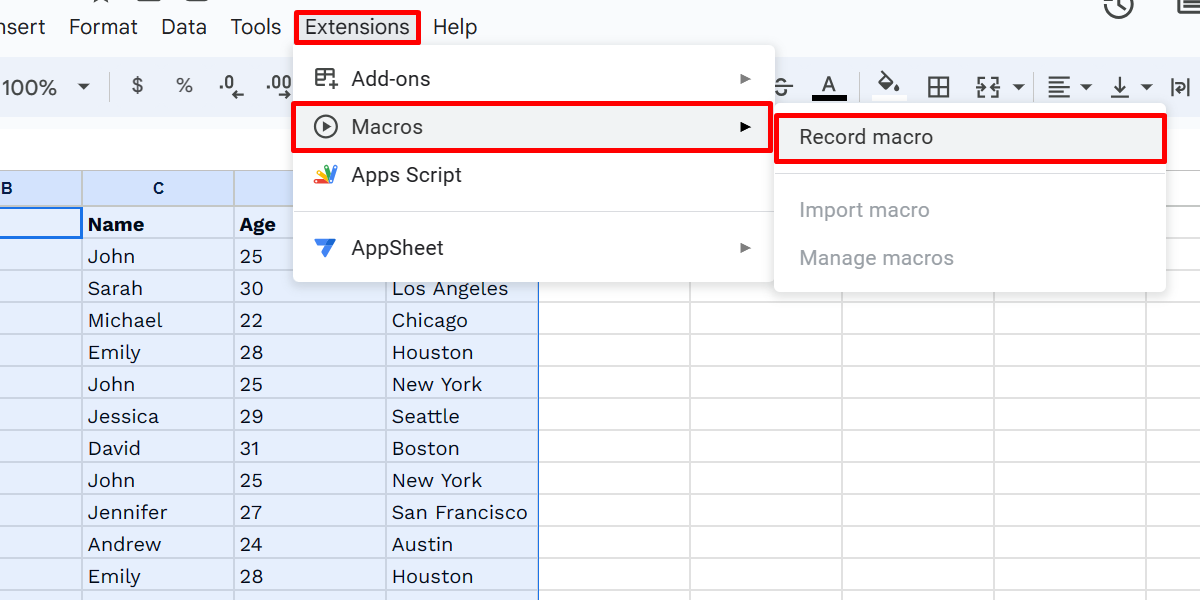The width and height of the screenshot is (1200, 600).
Task: Select the text color tool
Action: 828,87
